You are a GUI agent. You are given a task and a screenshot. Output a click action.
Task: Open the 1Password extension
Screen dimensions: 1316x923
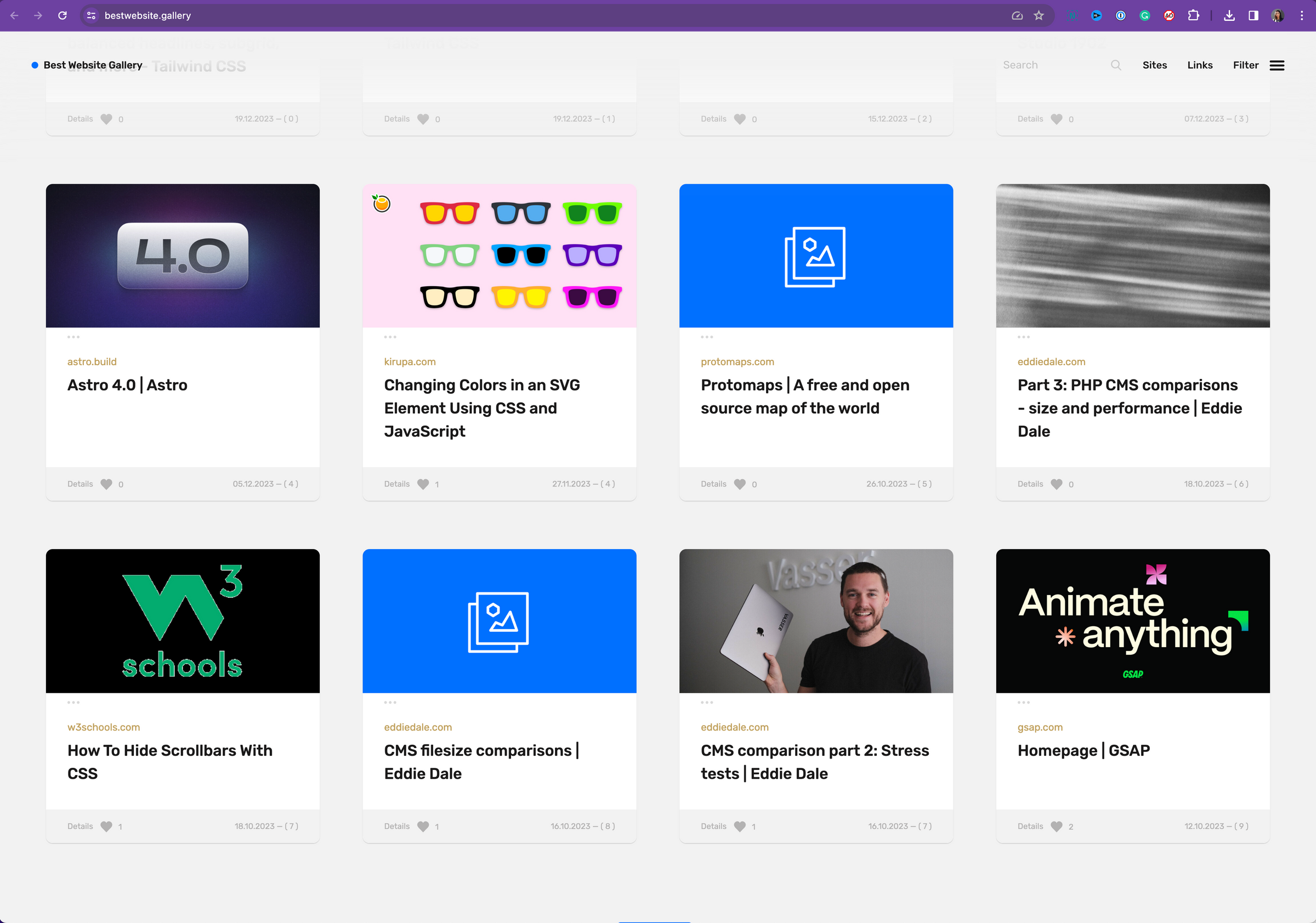[x=1121, y=15]
